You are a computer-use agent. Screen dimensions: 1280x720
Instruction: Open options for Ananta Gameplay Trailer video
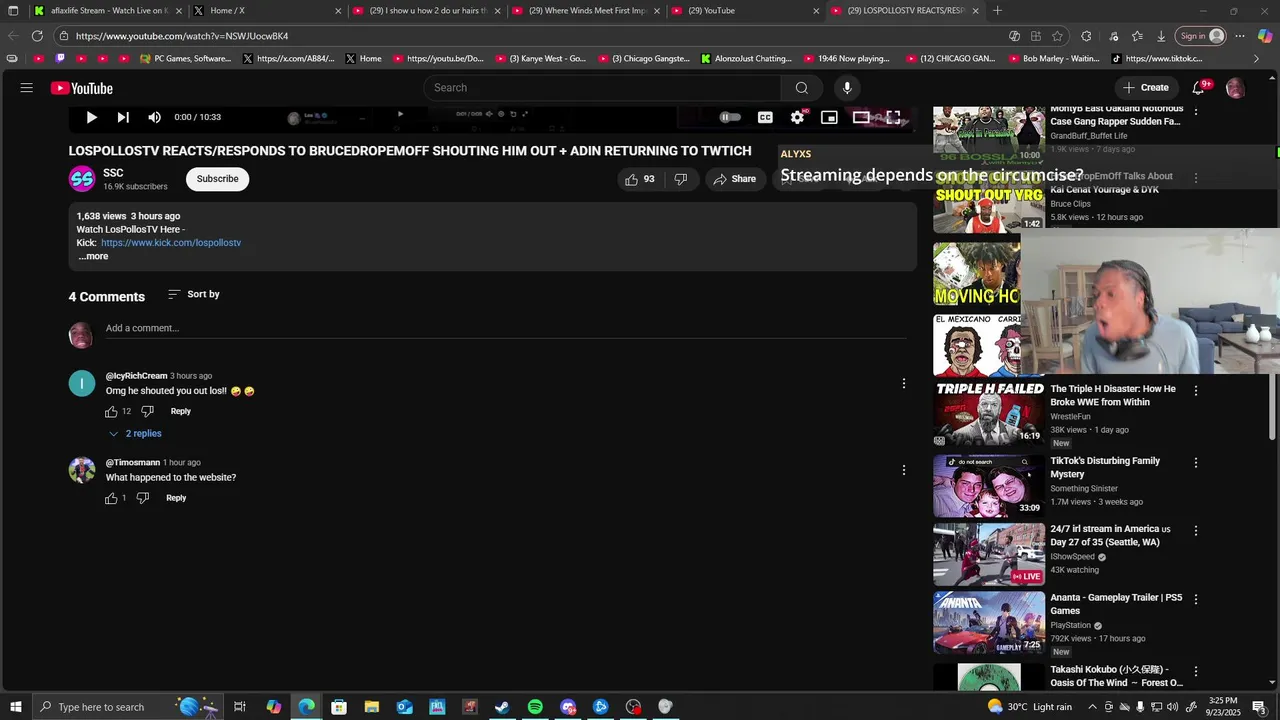pos(1196,599)
